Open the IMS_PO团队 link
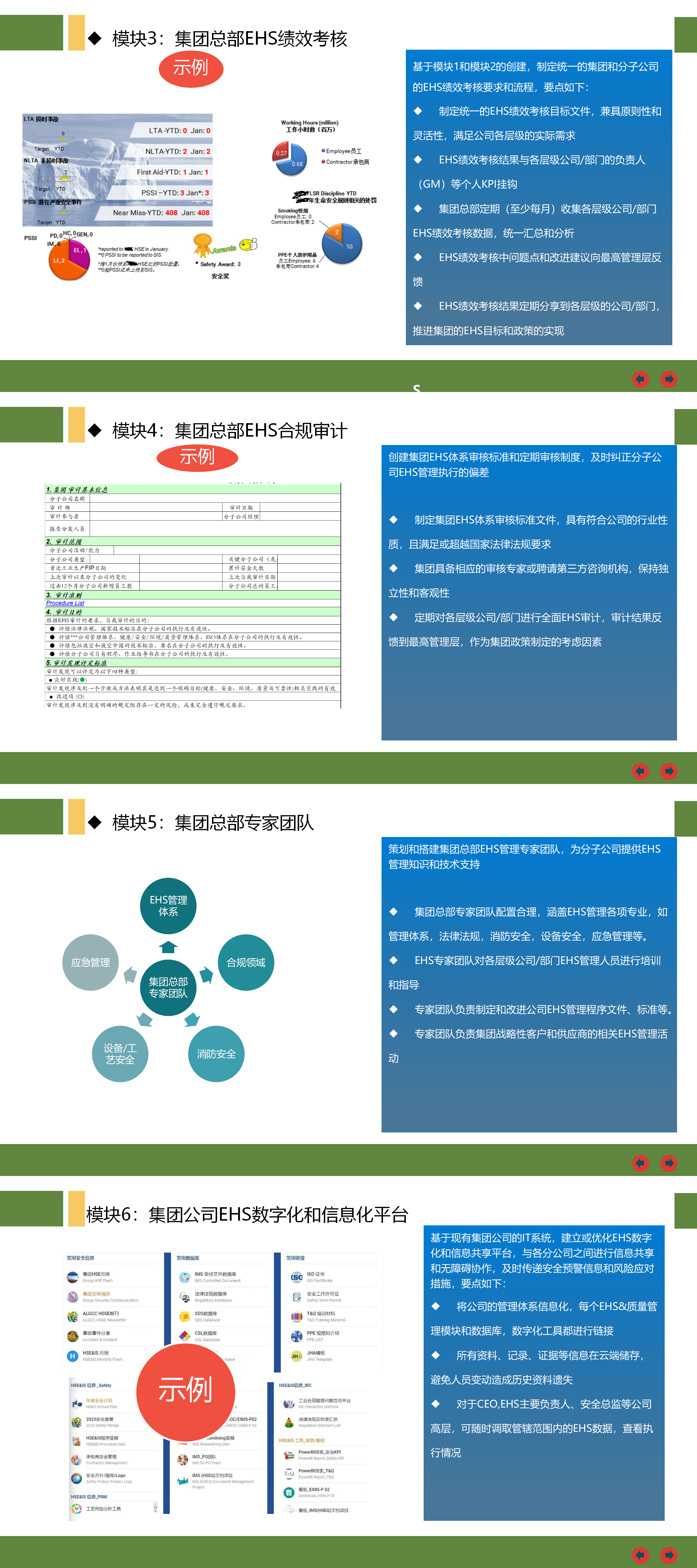Screen dimensions: 697x1568 coord(204,1457)
